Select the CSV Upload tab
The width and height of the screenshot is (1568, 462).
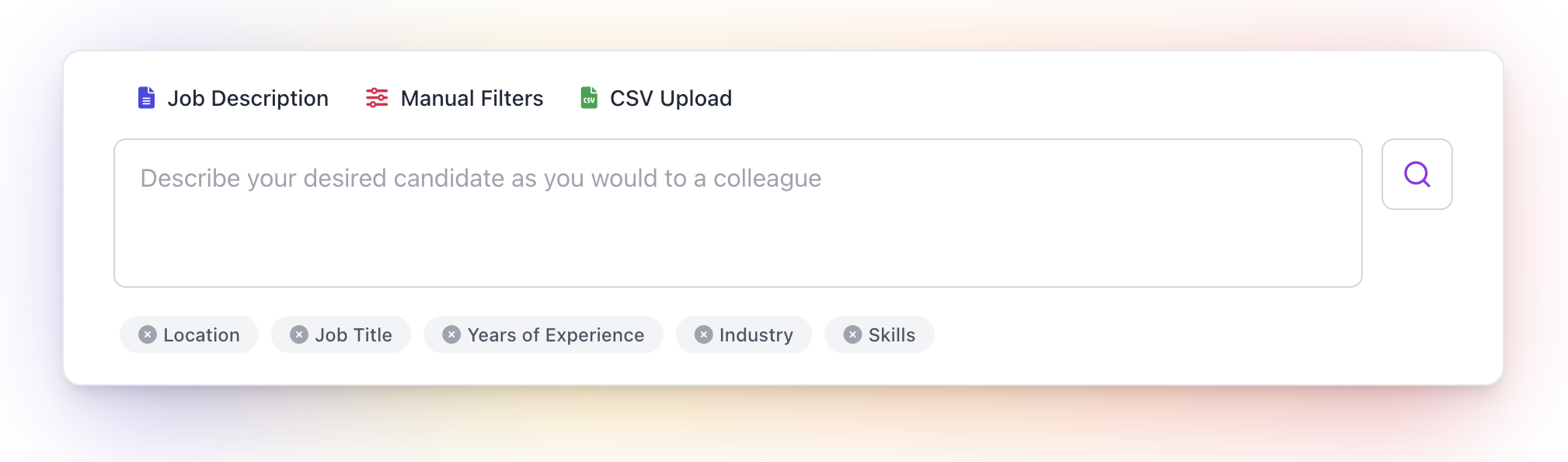(x=671, y=99)
